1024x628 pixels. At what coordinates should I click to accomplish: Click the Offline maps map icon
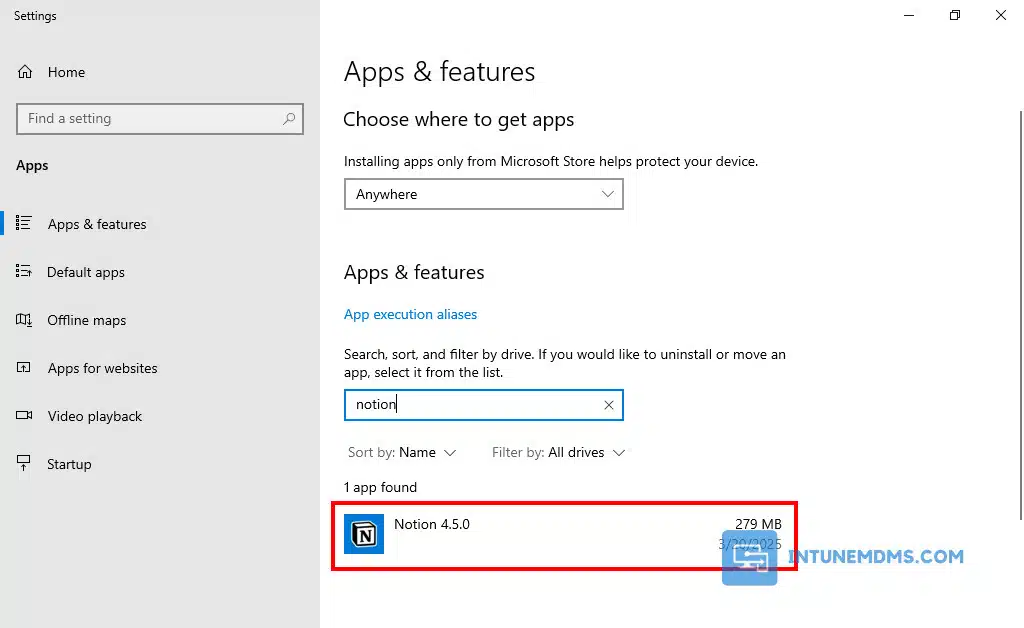(24, 320)
